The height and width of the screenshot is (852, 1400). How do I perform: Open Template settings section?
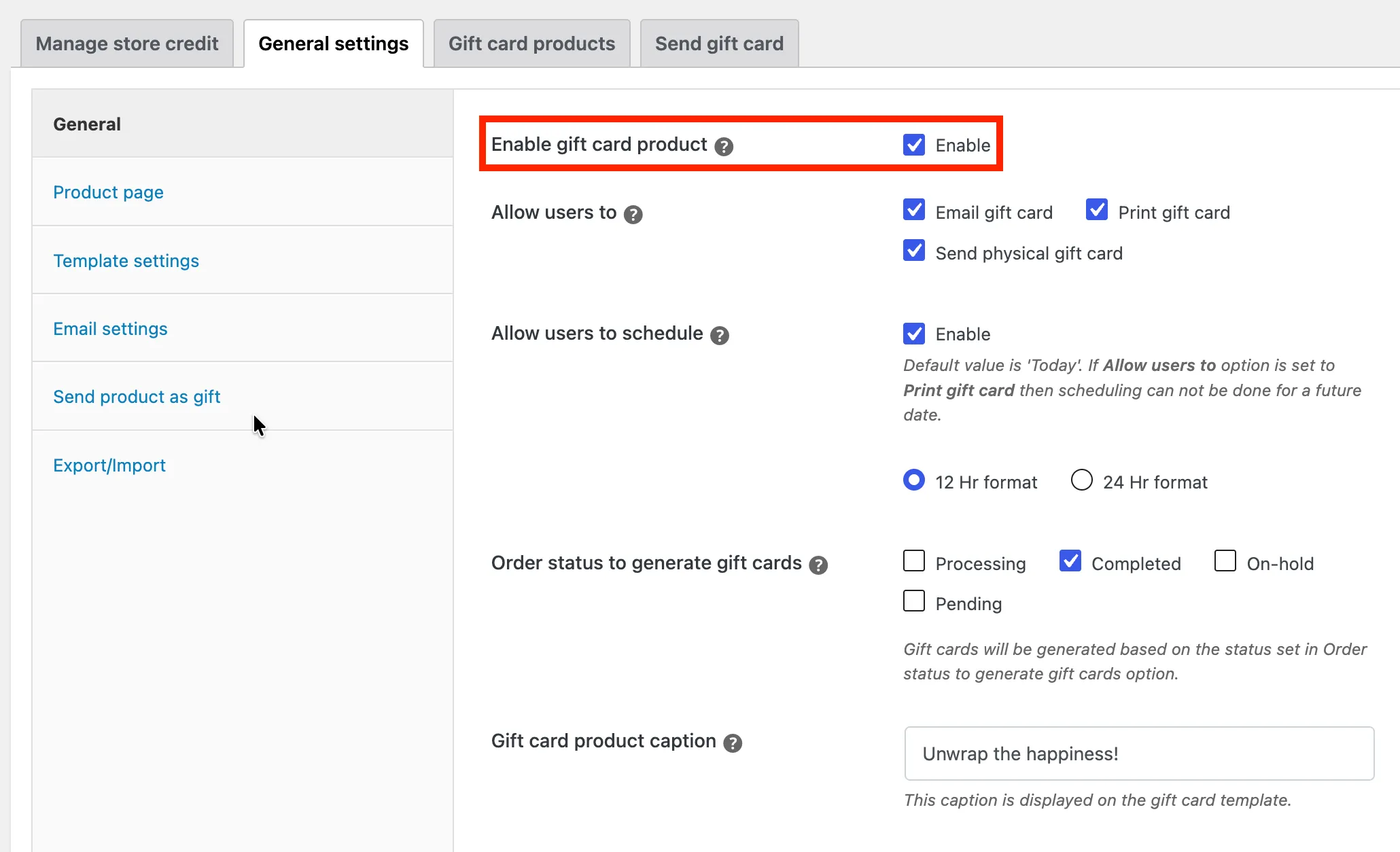coord(243,260)
